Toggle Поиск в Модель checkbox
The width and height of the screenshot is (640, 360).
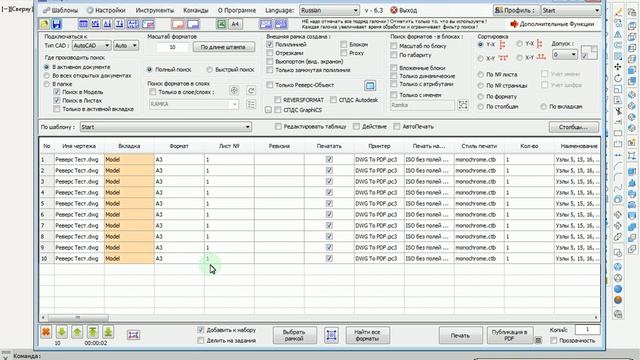tap(57, 92)
